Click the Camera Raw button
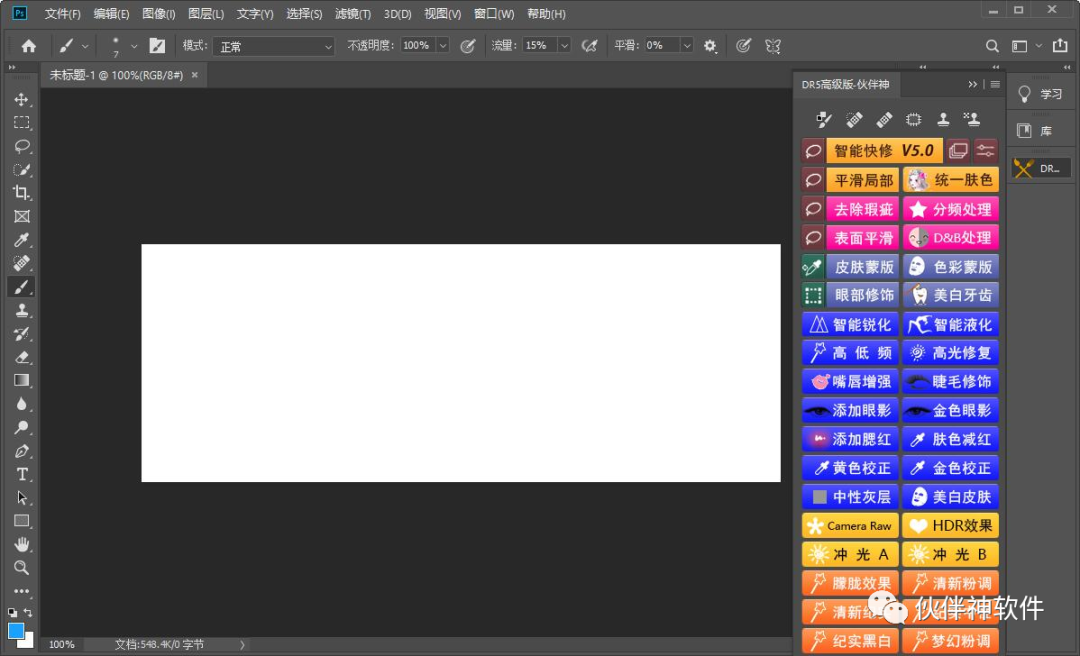The height and width of the screenshot is (656, 1080). click(x=850, y=526)
